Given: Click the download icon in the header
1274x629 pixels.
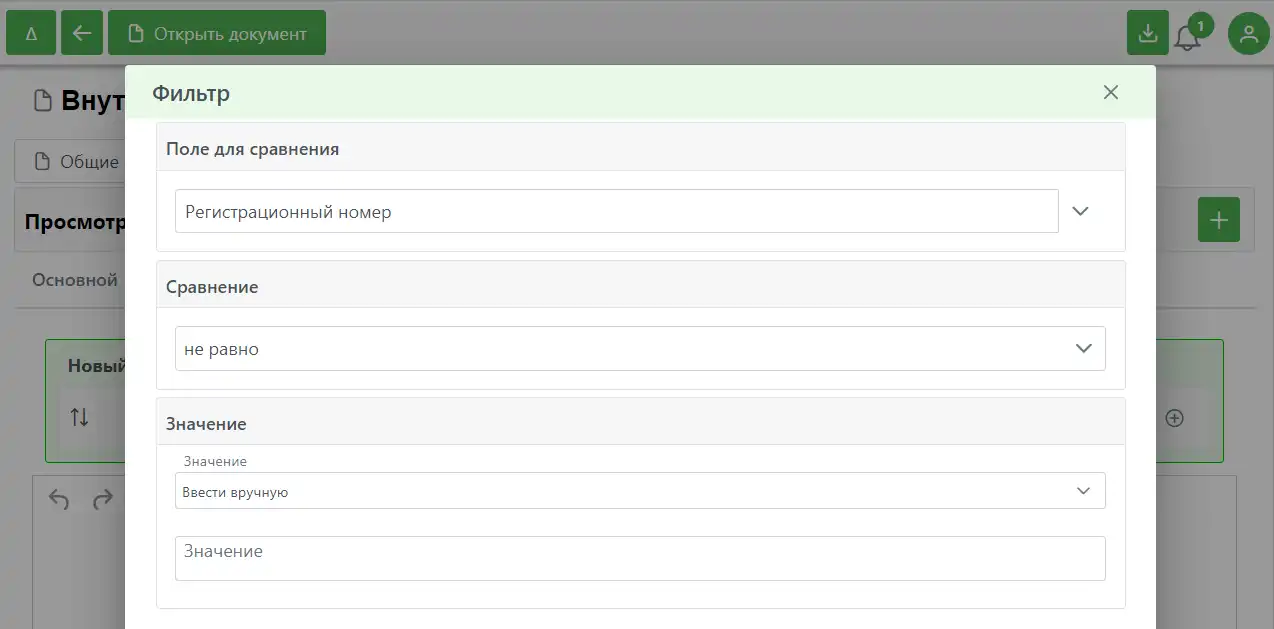Looking at the screenshot, I should point(1148,33).
